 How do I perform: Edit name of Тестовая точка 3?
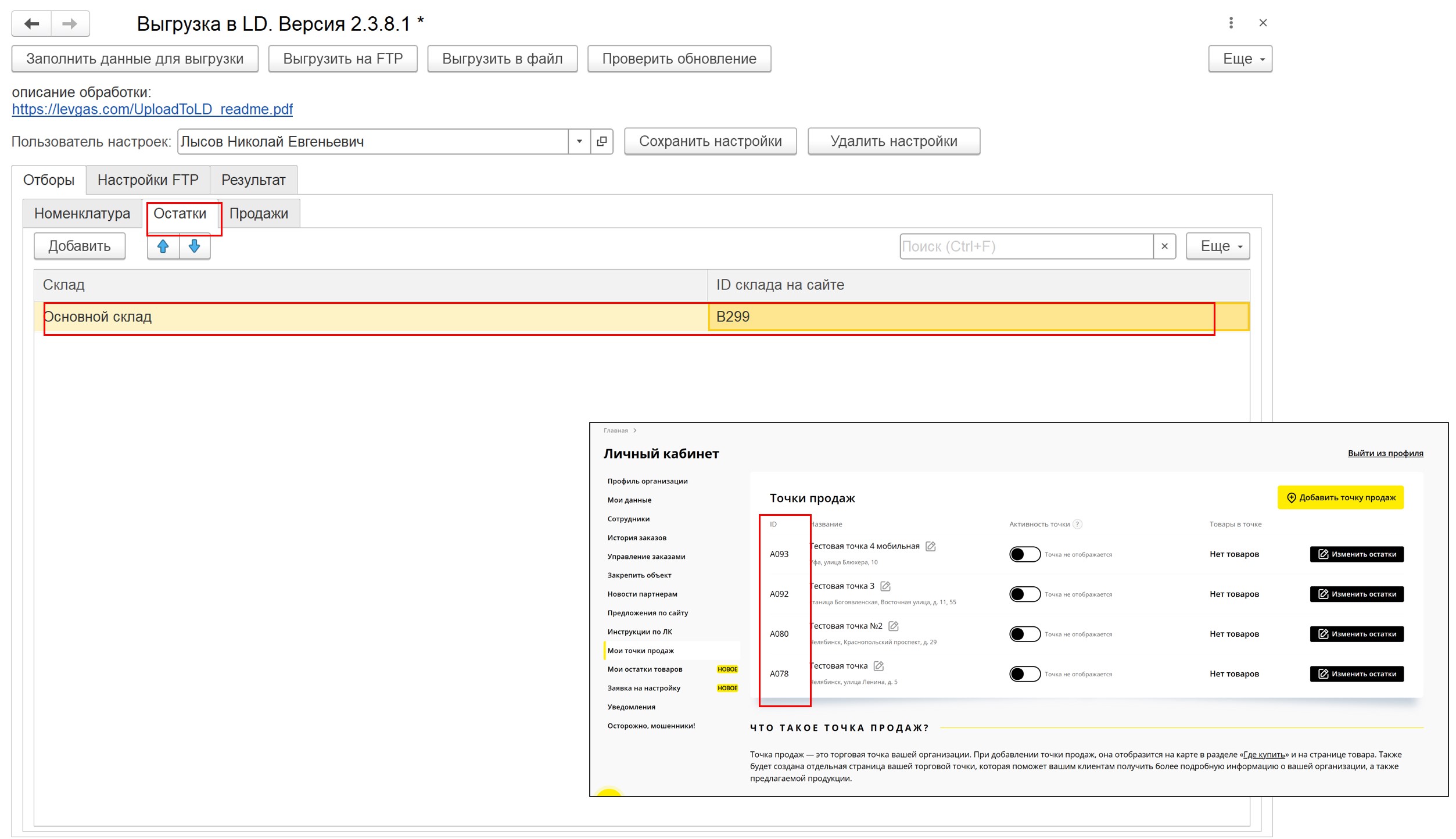coord(885,586)
